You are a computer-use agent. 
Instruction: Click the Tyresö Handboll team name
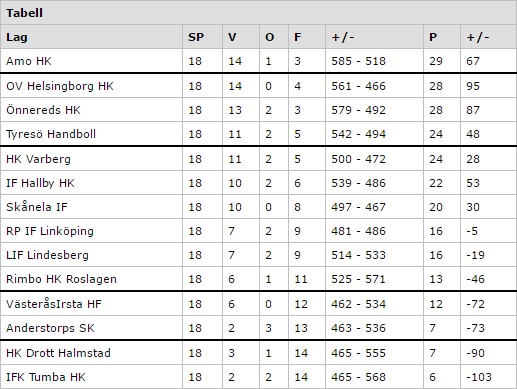pos(51,134)
